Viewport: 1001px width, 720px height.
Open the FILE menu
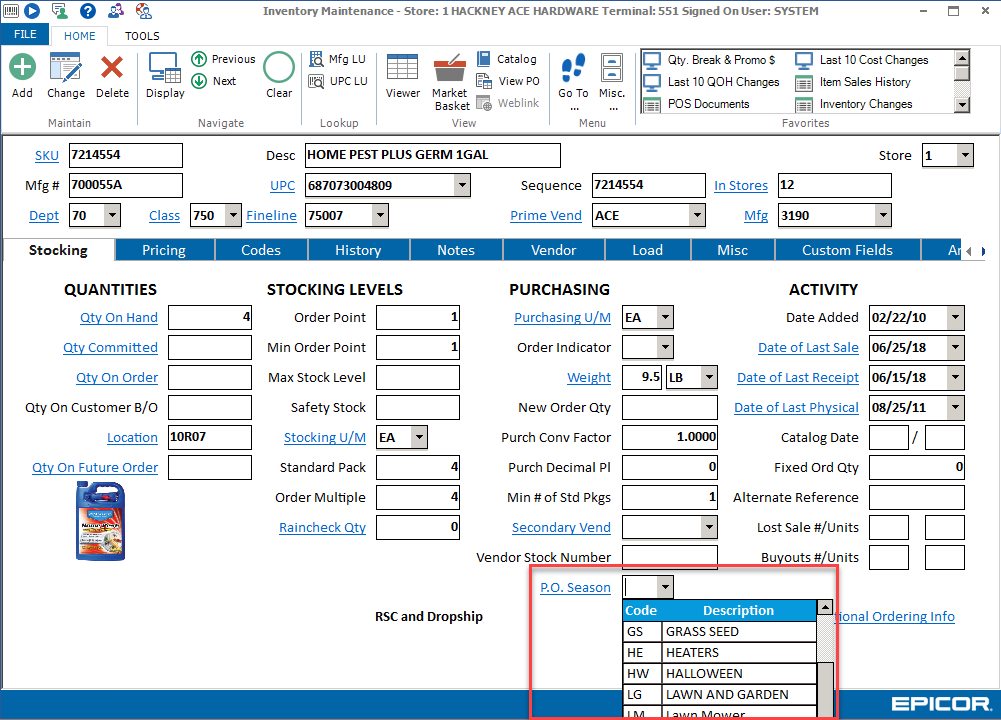coord(25,34)
